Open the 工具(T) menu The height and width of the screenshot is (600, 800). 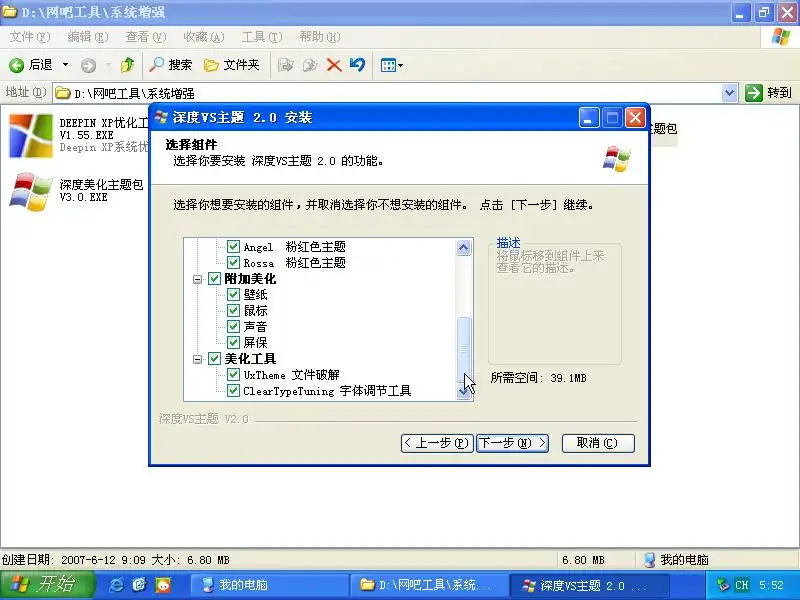pyautogui.click(x=262, y=37)
